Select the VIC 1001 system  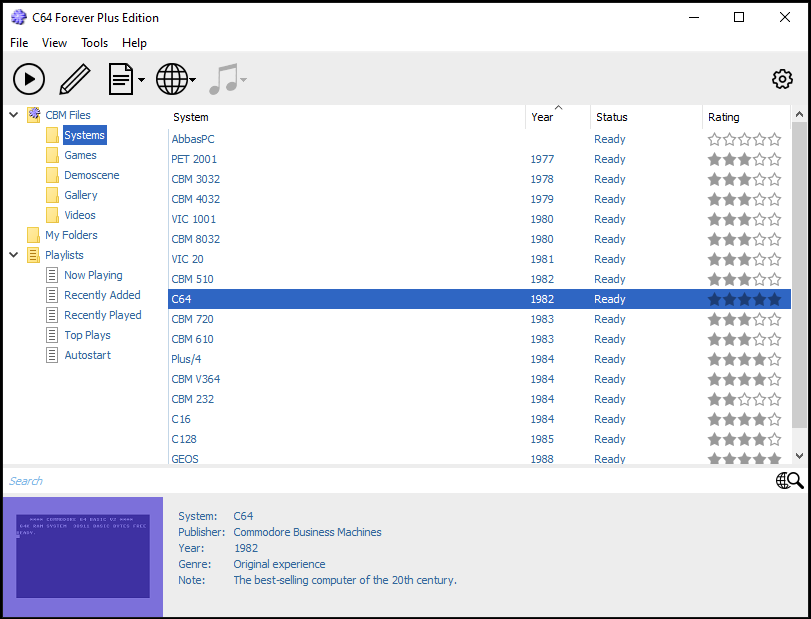click(x=479, y=219)
